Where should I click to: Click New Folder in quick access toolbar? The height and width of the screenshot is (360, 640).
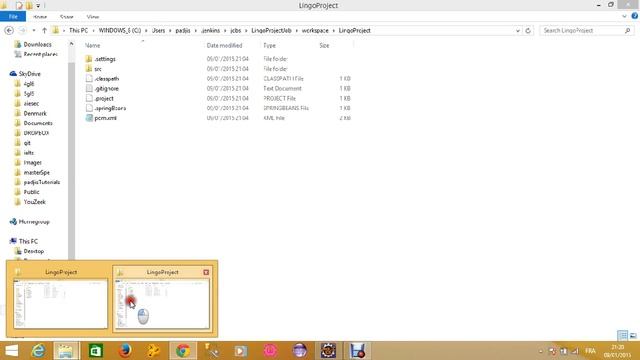click(x=29, y=6)
